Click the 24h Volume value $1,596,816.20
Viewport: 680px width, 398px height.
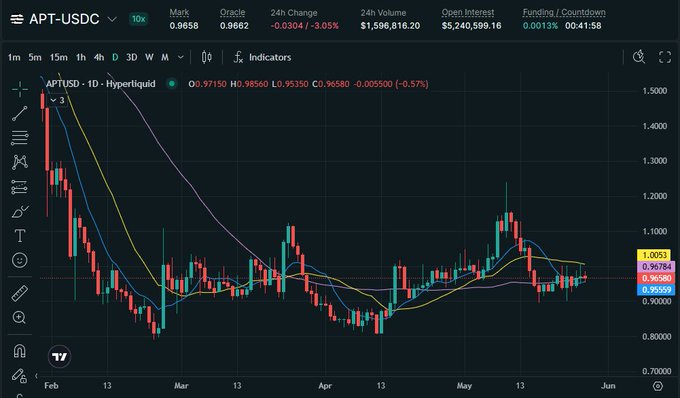(x=390, y=26)
